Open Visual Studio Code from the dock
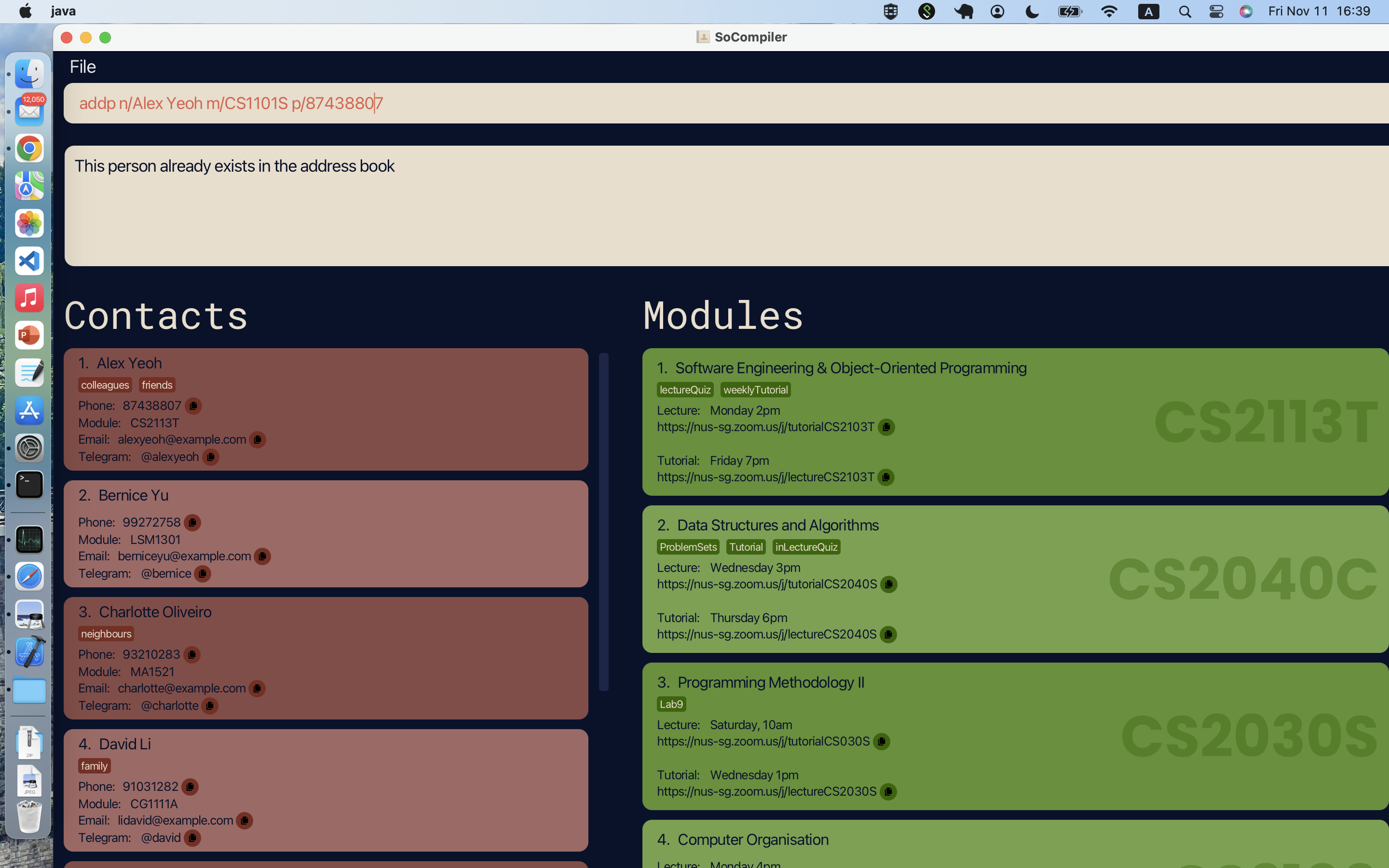 pyautogui.click(x=29, y=260)
